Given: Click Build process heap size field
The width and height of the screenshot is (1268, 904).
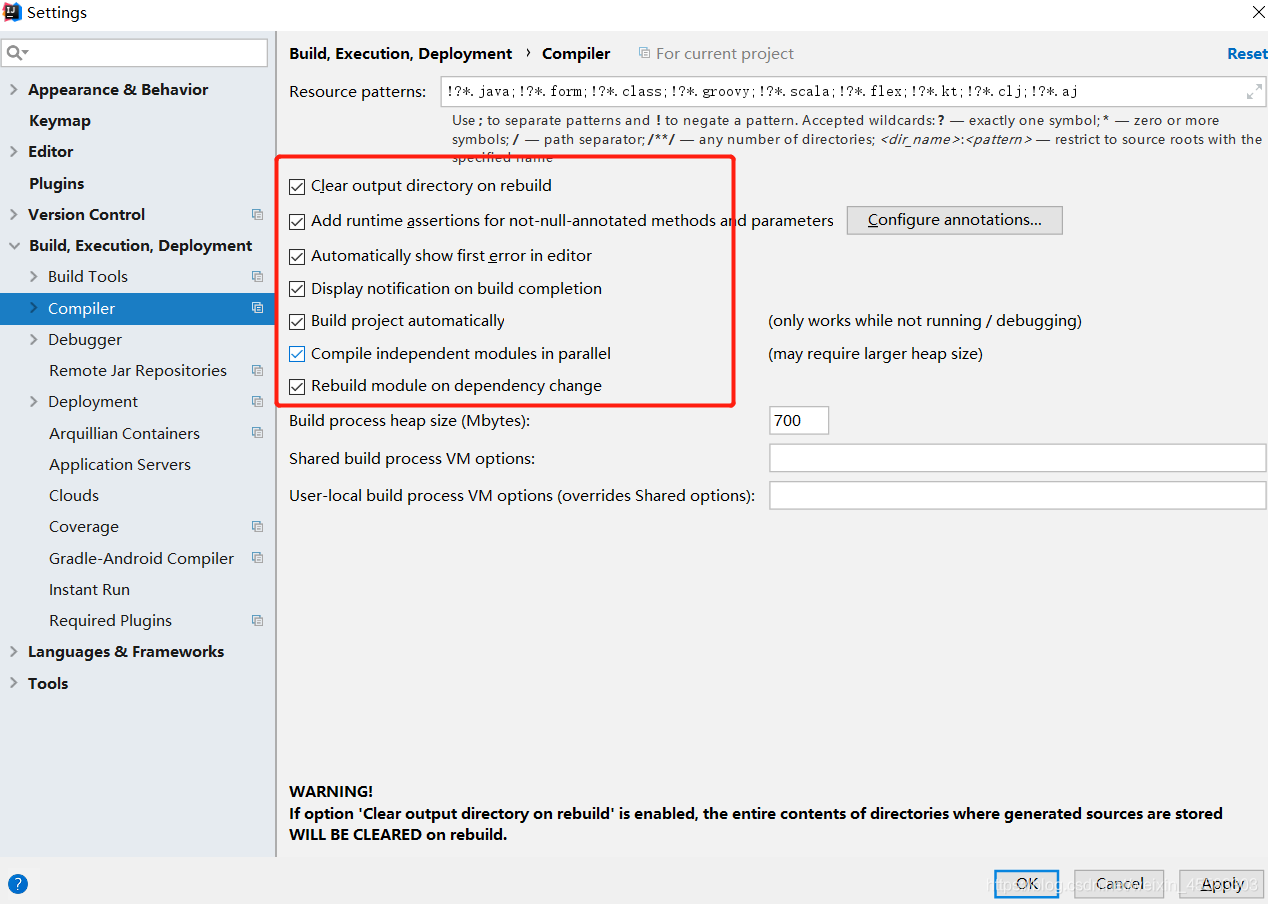Looking at the screenshot, I should coord(799,420).
